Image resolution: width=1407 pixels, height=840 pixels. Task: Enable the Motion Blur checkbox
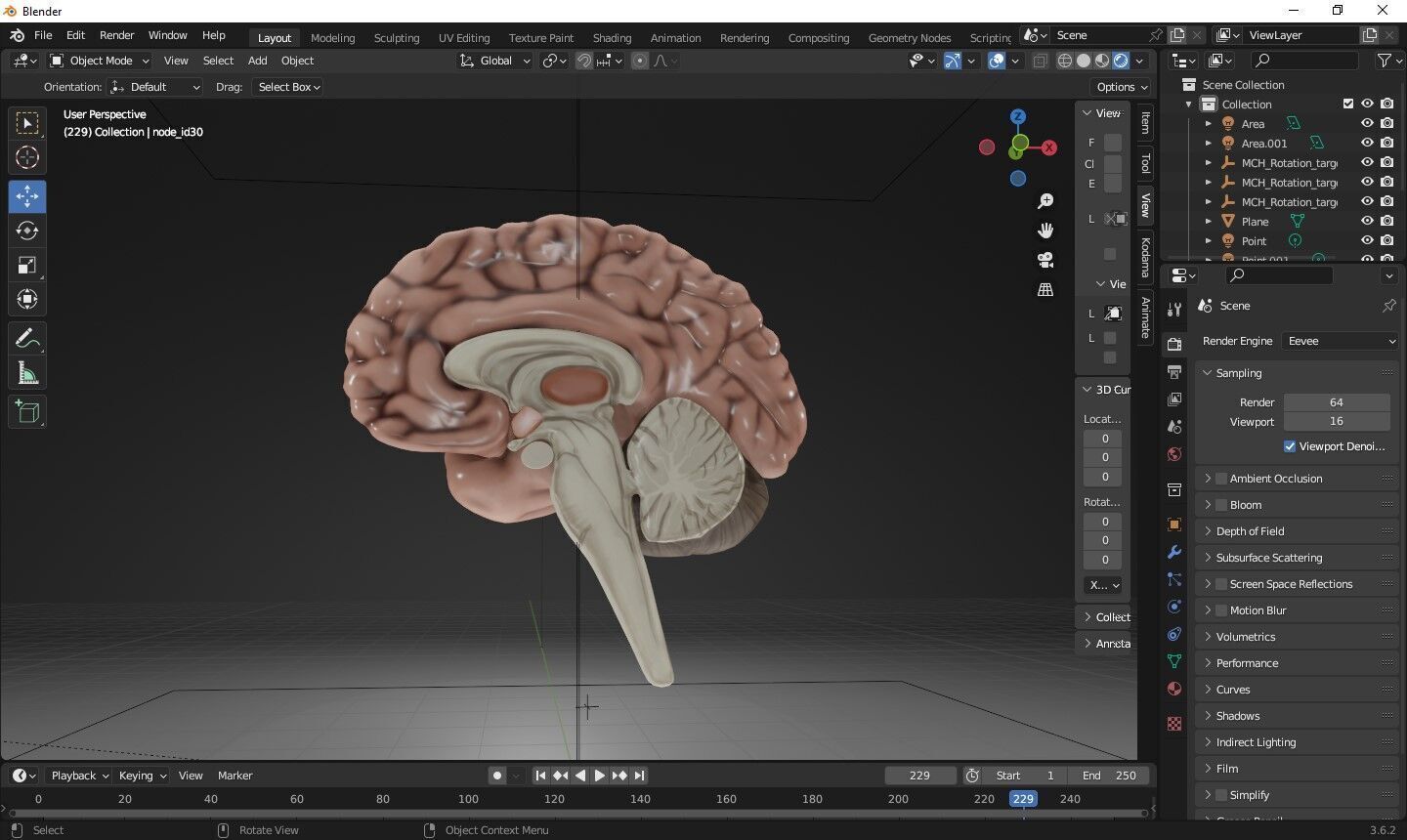1221,610
